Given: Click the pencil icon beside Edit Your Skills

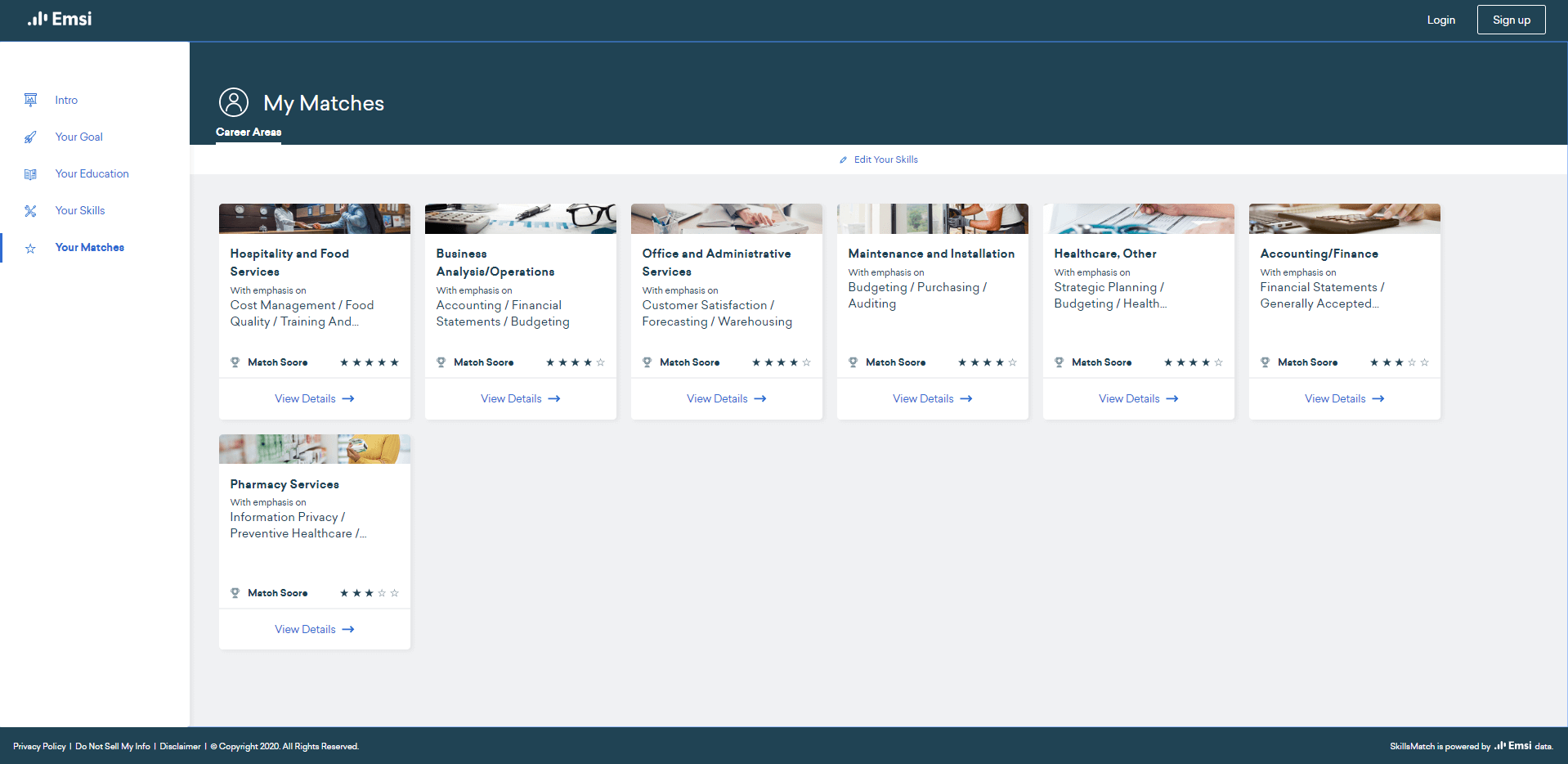Looking at the screenshot, I should click(843, 160).
